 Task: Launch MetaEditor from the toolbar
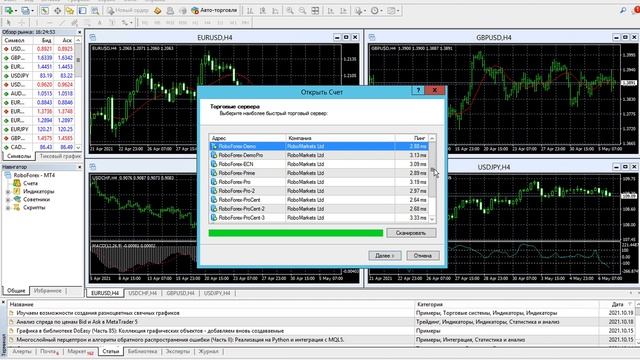pyautogui.click(x=158, y=11)
